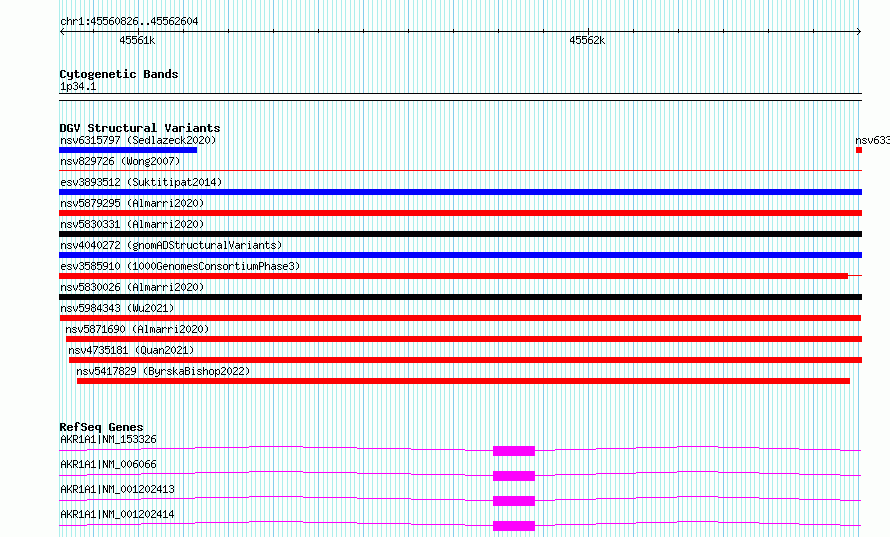Click the red nsv5879295 variant bar
This screenshot has height=537, width=890.
coord(460,213)
